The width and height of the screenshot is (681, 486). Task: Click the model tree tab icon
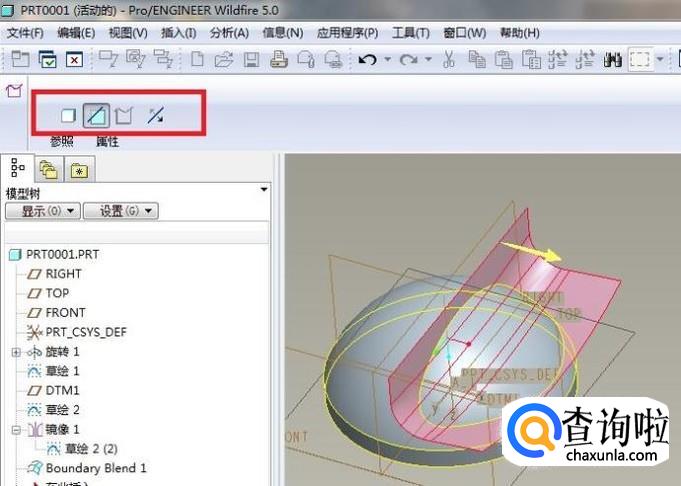(x=17, y=168)
